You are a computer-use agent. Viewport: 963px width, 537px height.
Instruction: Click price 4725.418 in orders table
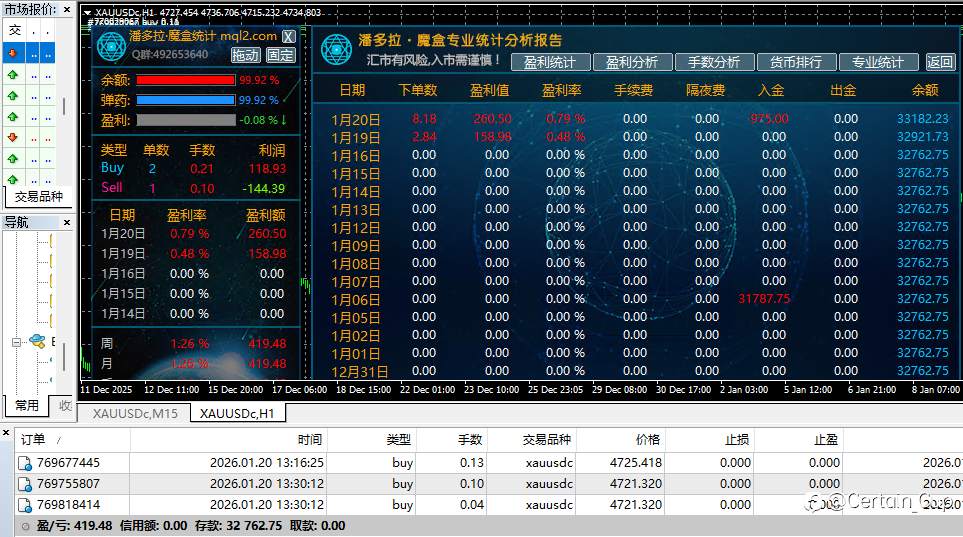click(x=636, y=463)
